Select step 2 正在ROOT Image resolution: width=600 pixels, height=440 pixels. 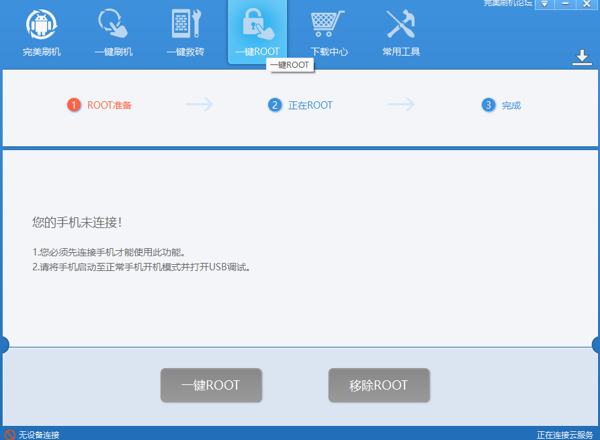point(300,105)
